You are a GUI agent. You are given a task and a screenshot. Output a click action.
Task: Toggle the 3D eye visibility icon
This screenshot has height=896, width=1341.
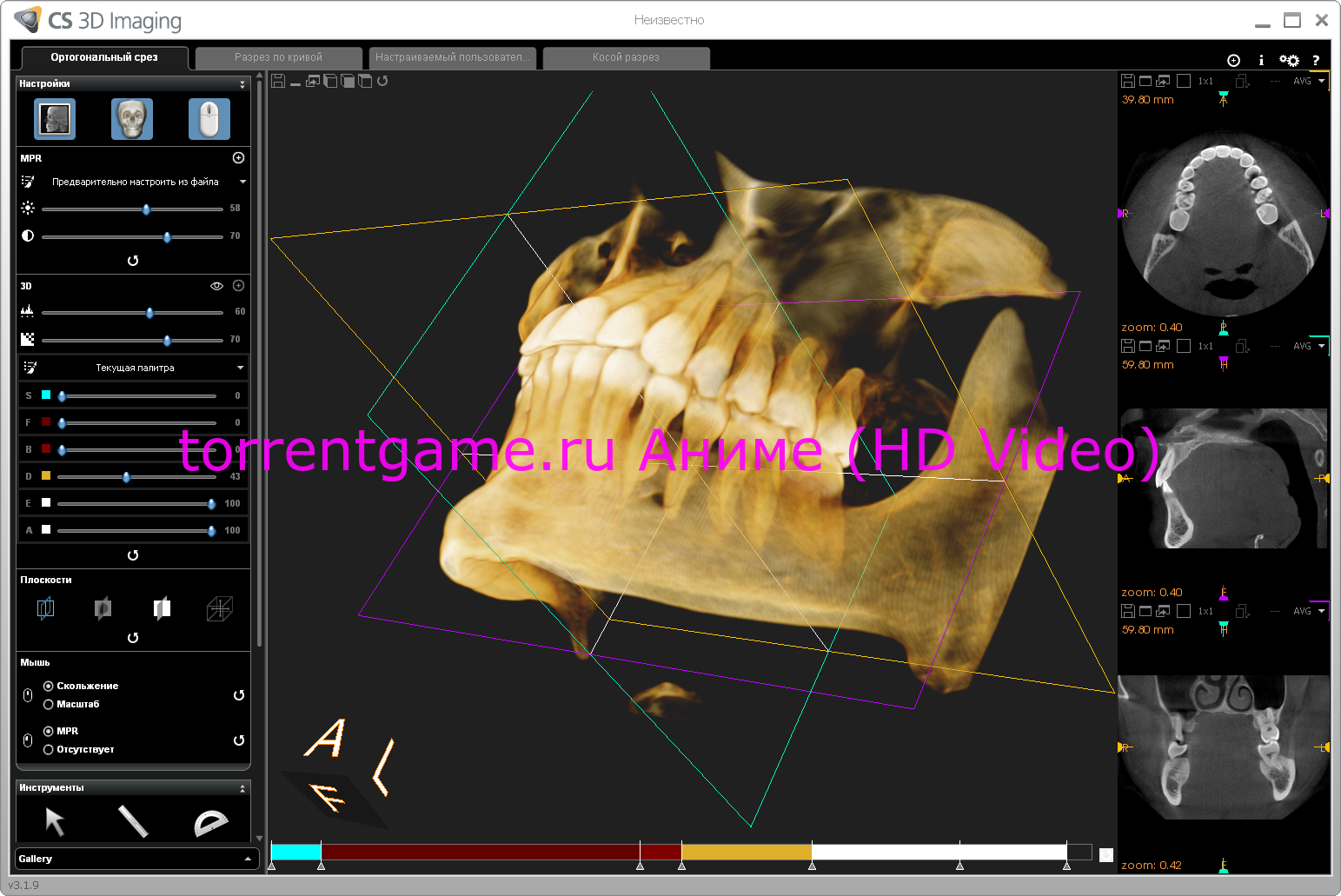[216, 286]
